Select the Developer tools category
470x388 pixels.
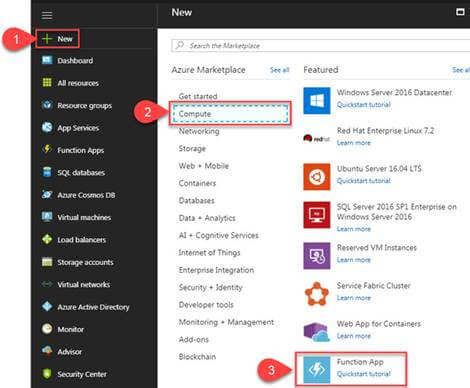[206, 305]
